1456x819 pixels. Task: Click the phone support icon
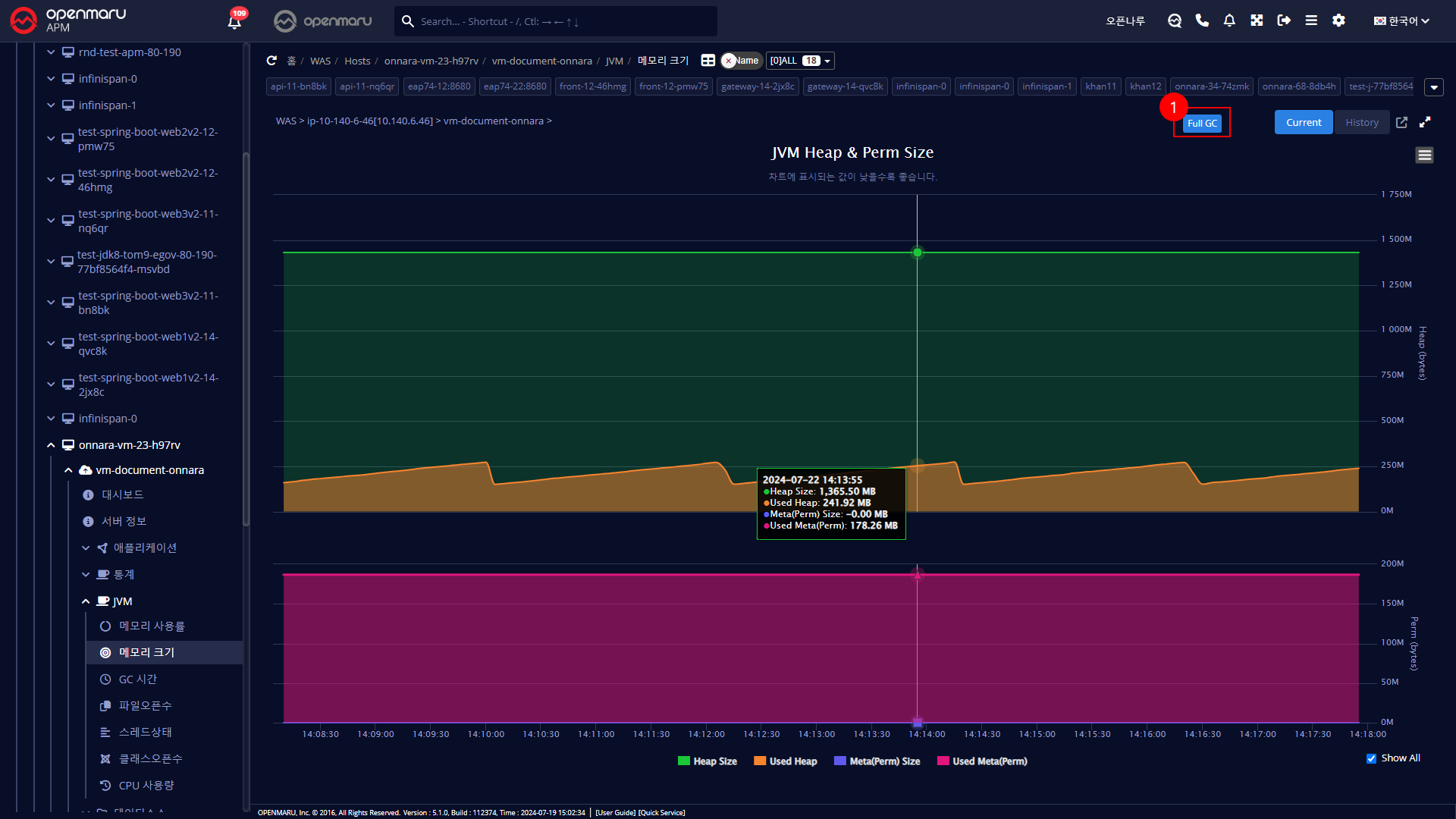point(1202,20)
